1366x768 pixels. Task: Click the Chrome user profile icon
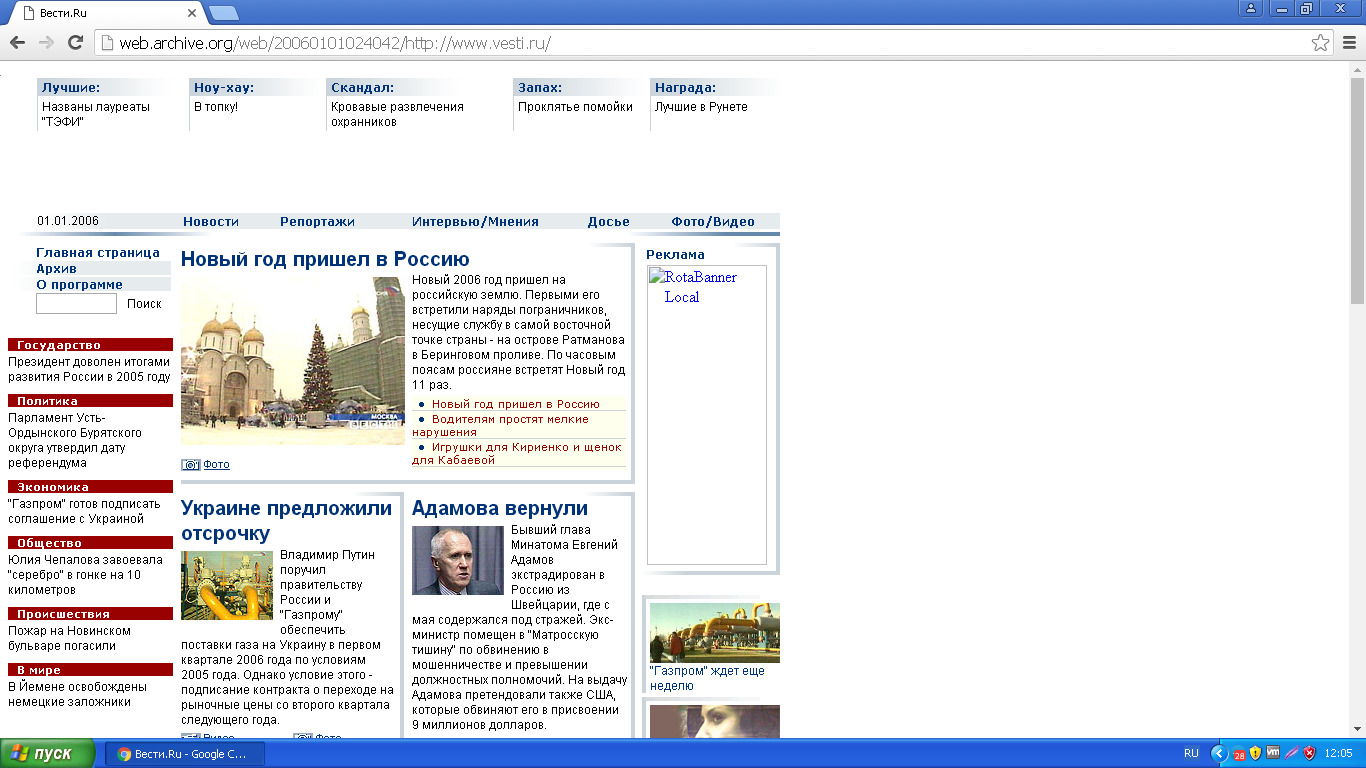[1251, 8]
